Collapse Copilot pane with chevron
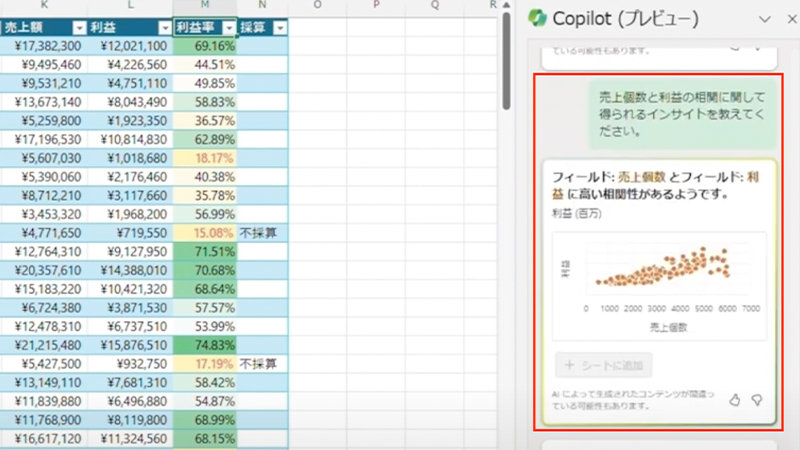The image size is (800, 450). [x=765, y=18]
